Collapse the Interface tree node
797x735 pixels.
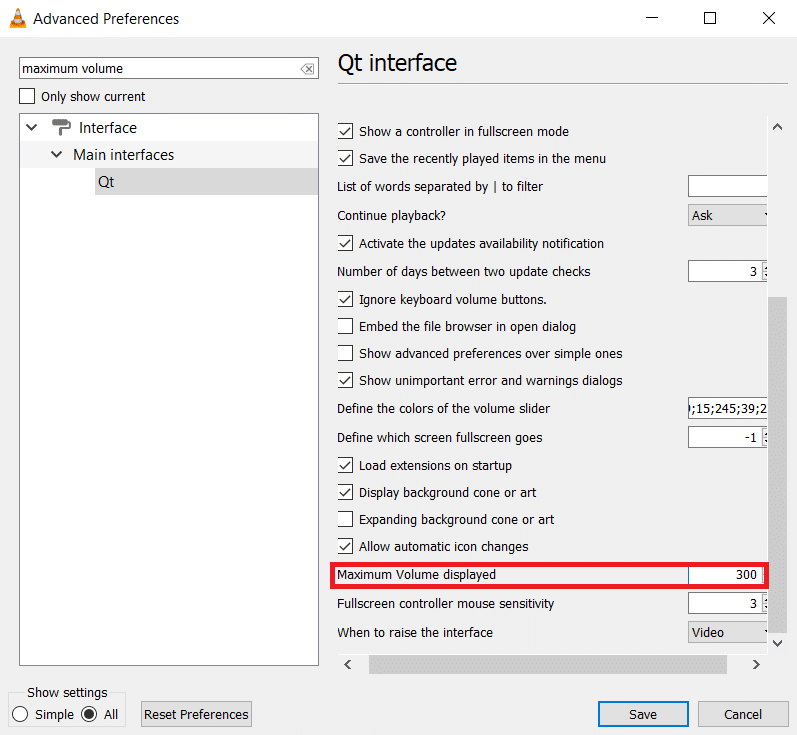32,128
